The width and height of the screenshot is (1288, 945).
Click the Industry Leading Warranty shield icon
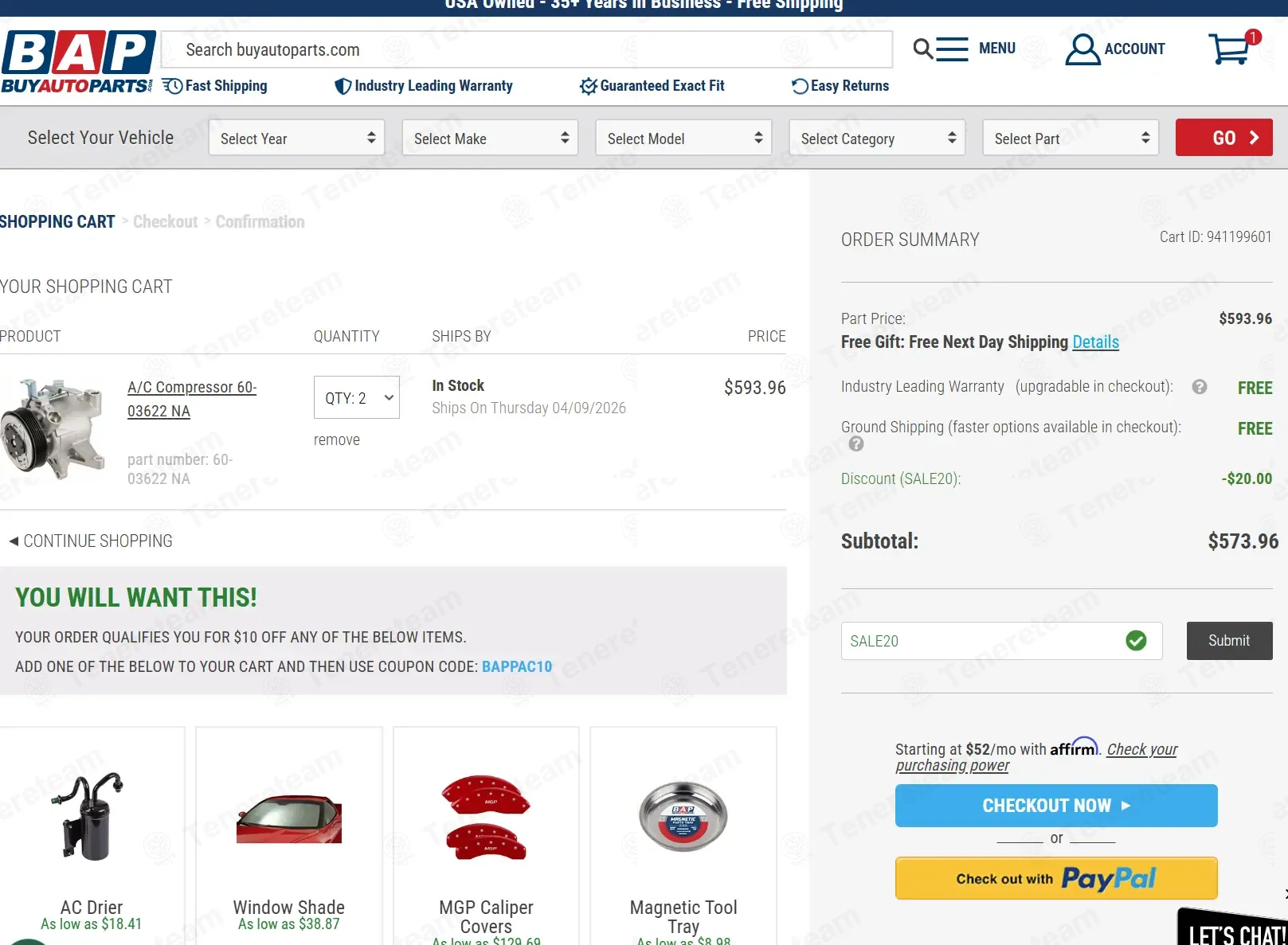(343, 86)
